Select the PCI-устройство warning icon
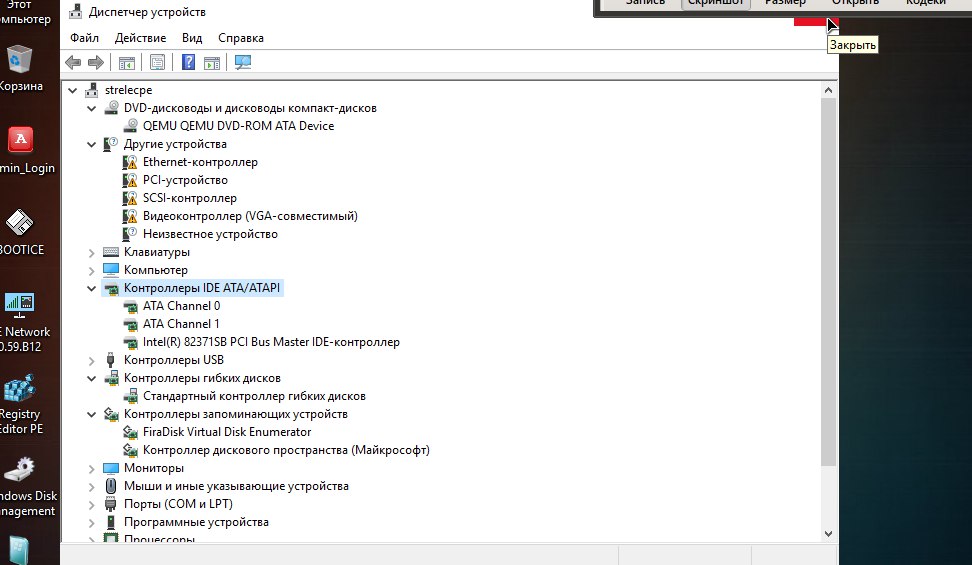 tap(130, 180)
